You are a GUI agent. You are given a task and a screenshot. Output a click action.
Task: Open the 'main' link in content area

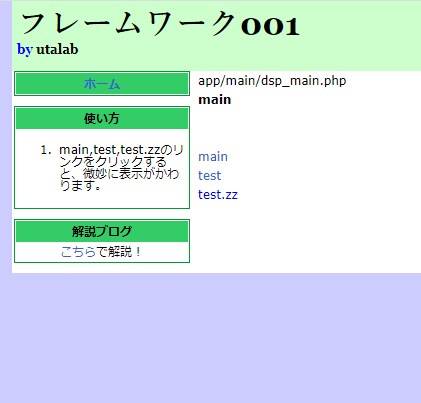click(213, 157)
